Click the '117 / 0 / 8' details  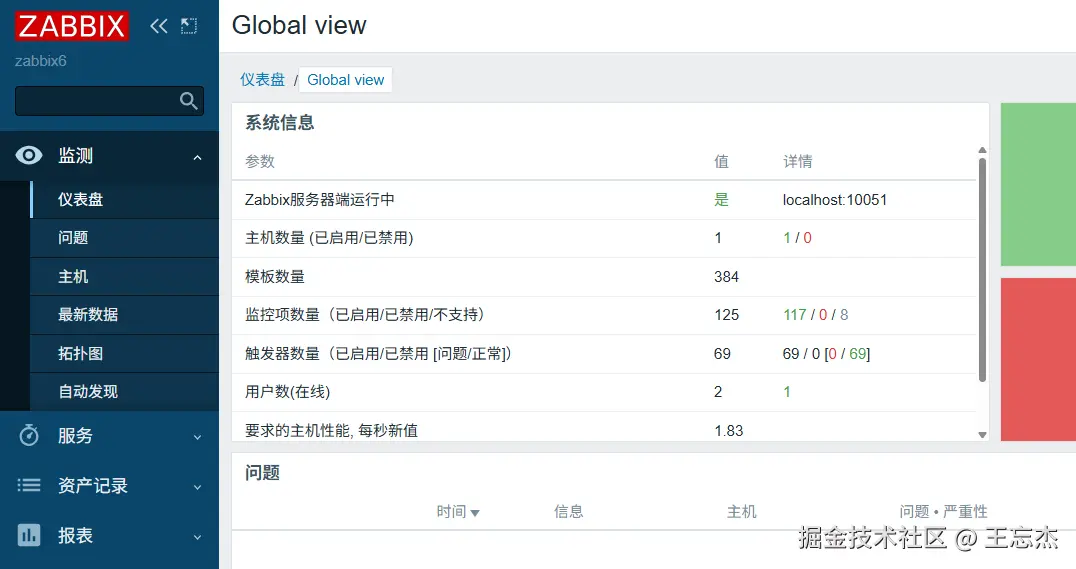[x=816, y=315]
